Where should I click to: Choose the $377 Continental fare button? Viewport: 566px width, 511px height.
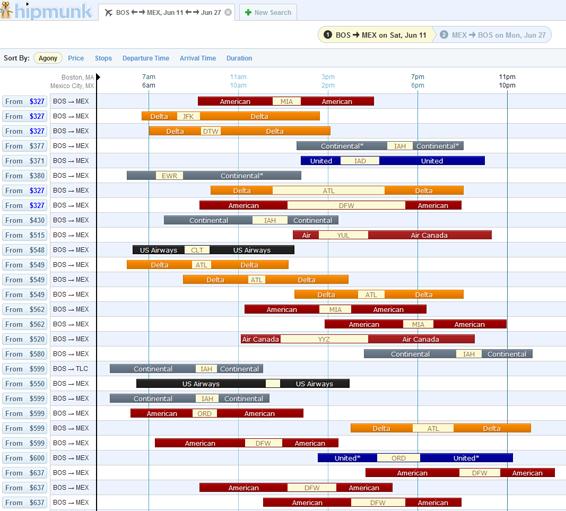(25, 146)
